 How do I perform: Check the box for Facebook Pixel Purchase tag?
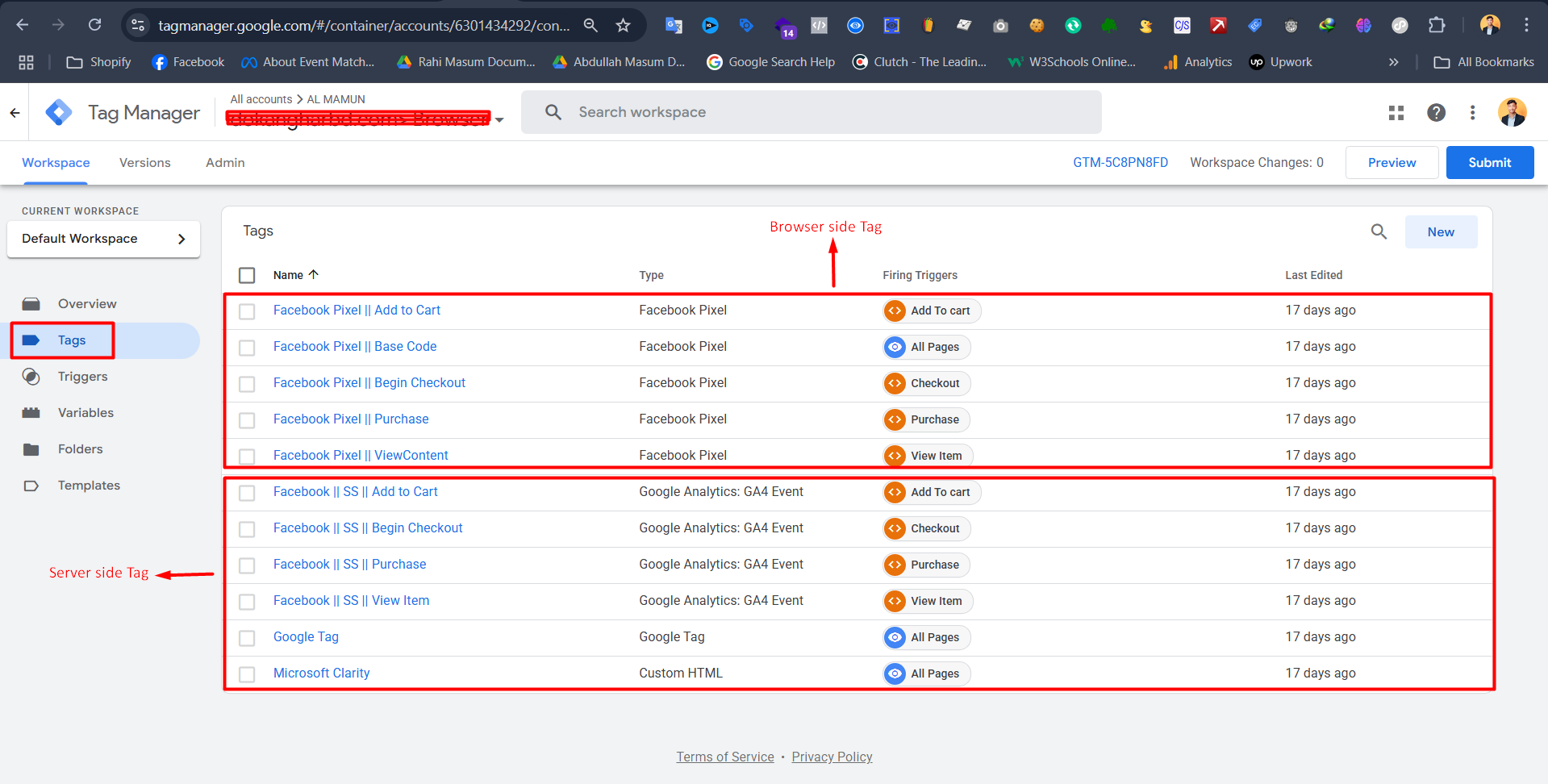[x=247, y=420]
